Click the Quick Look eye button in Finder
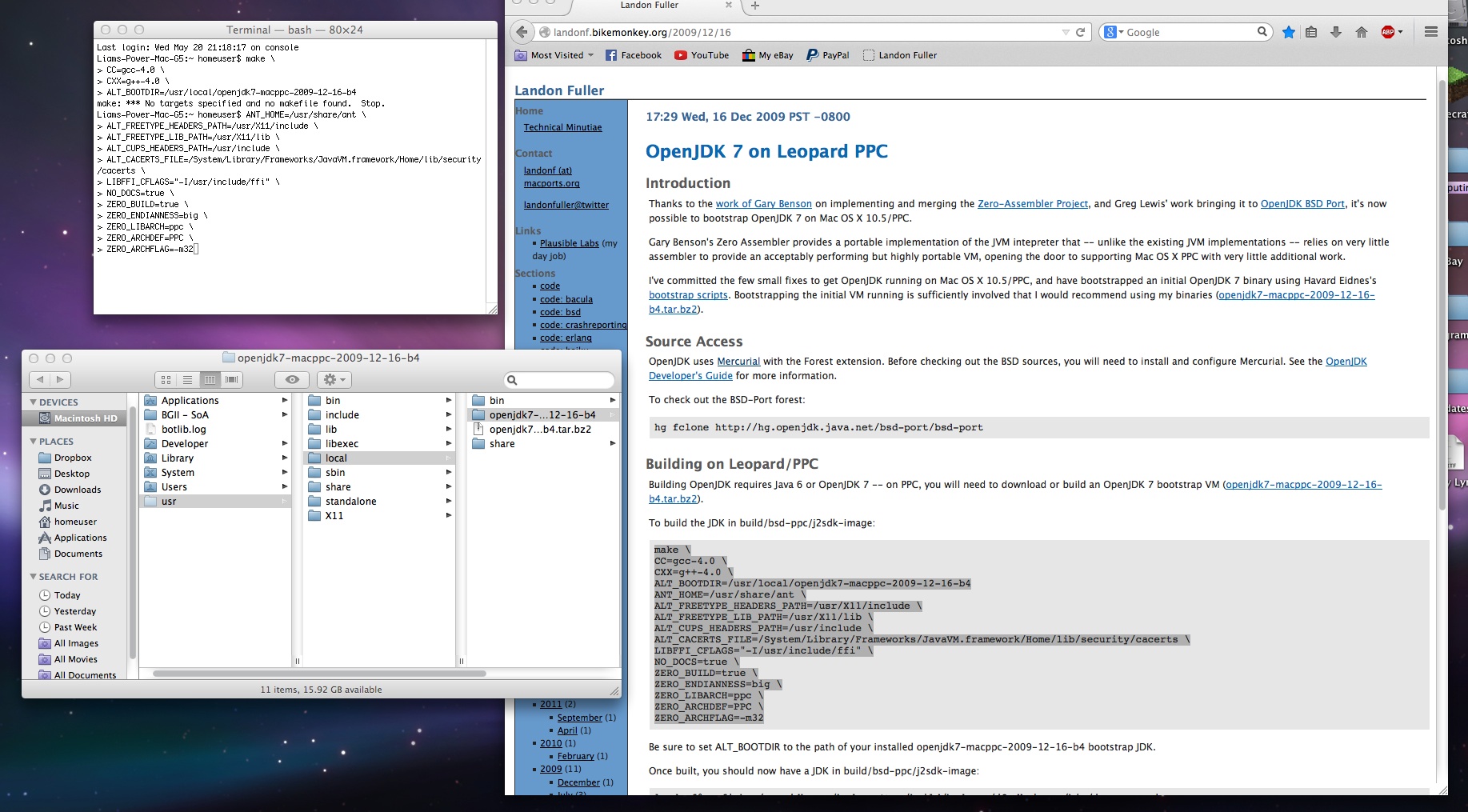This screenshot has width=1468, height=812. (x=291, y=379)
